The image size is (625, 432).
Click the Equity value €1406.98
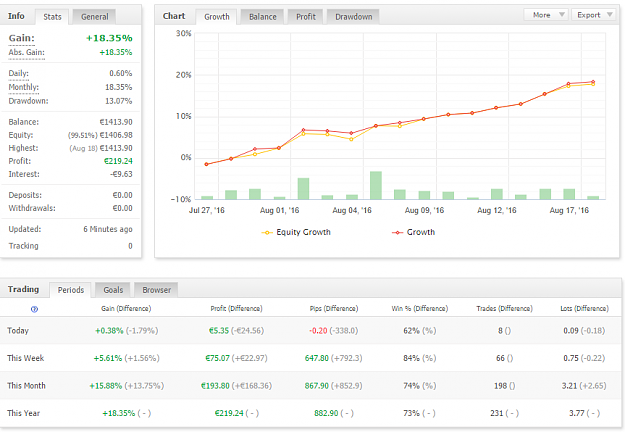(116, 135)
